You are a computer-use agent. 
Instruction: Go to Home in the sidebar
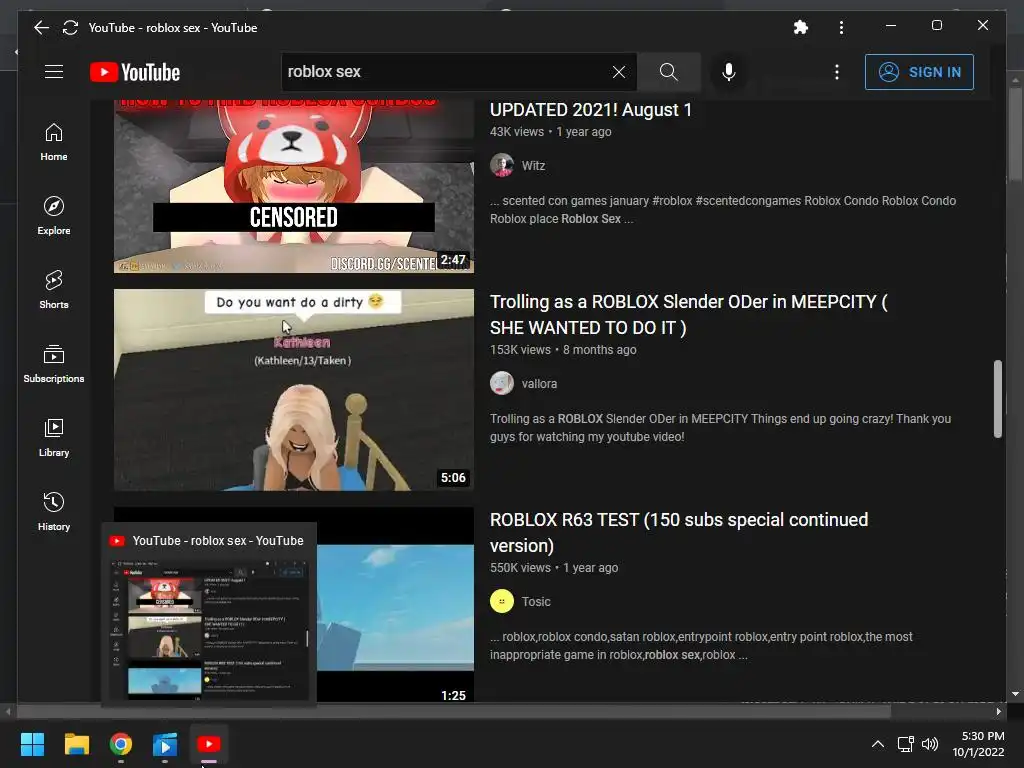click(x=54, y=142)
